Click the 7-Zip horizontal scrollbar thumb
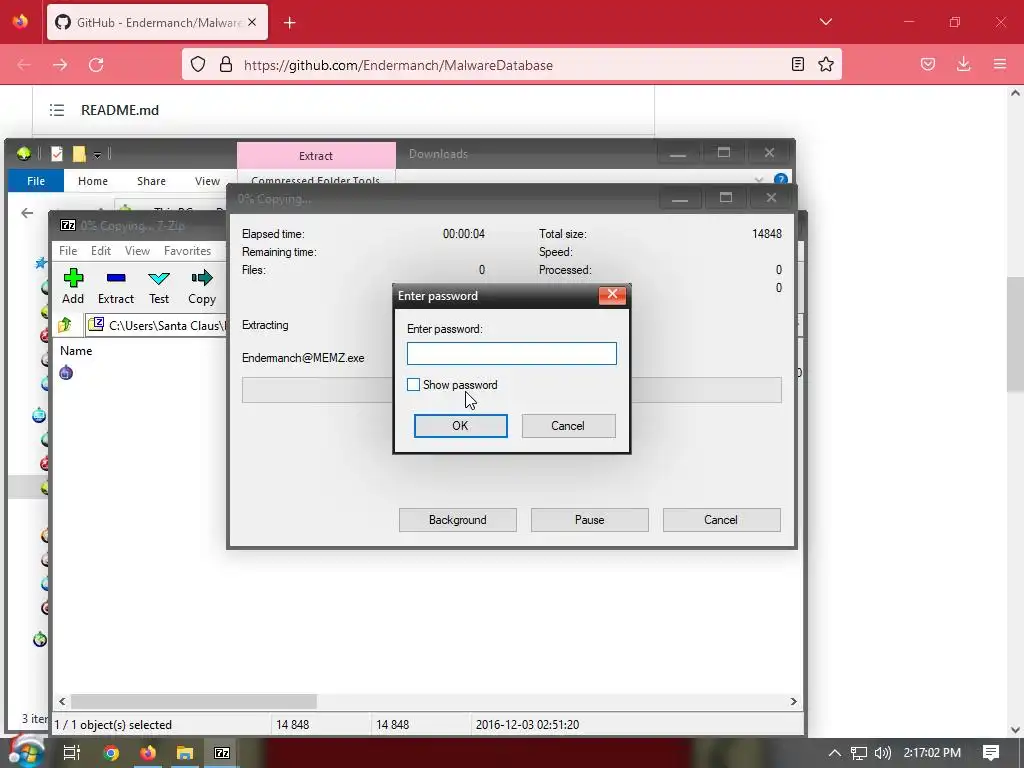The image size is (1024, 768). (194, 701)
